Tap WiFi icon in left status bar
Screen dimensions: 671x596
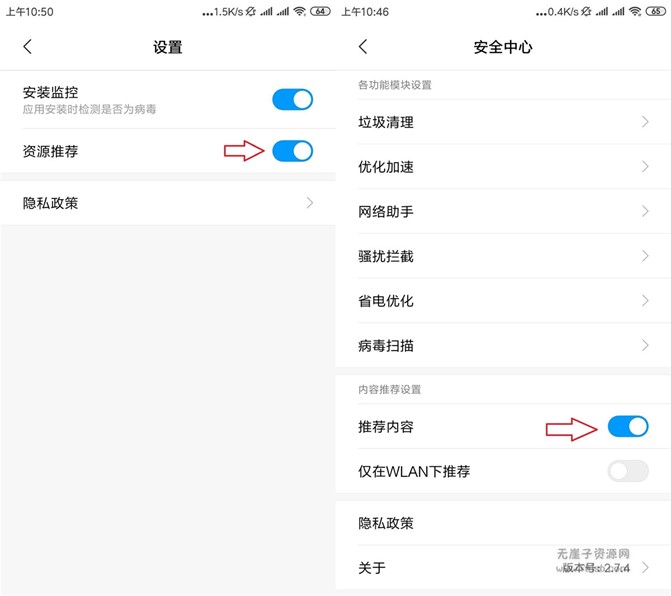pyautogui.click(x=299, y=11)
